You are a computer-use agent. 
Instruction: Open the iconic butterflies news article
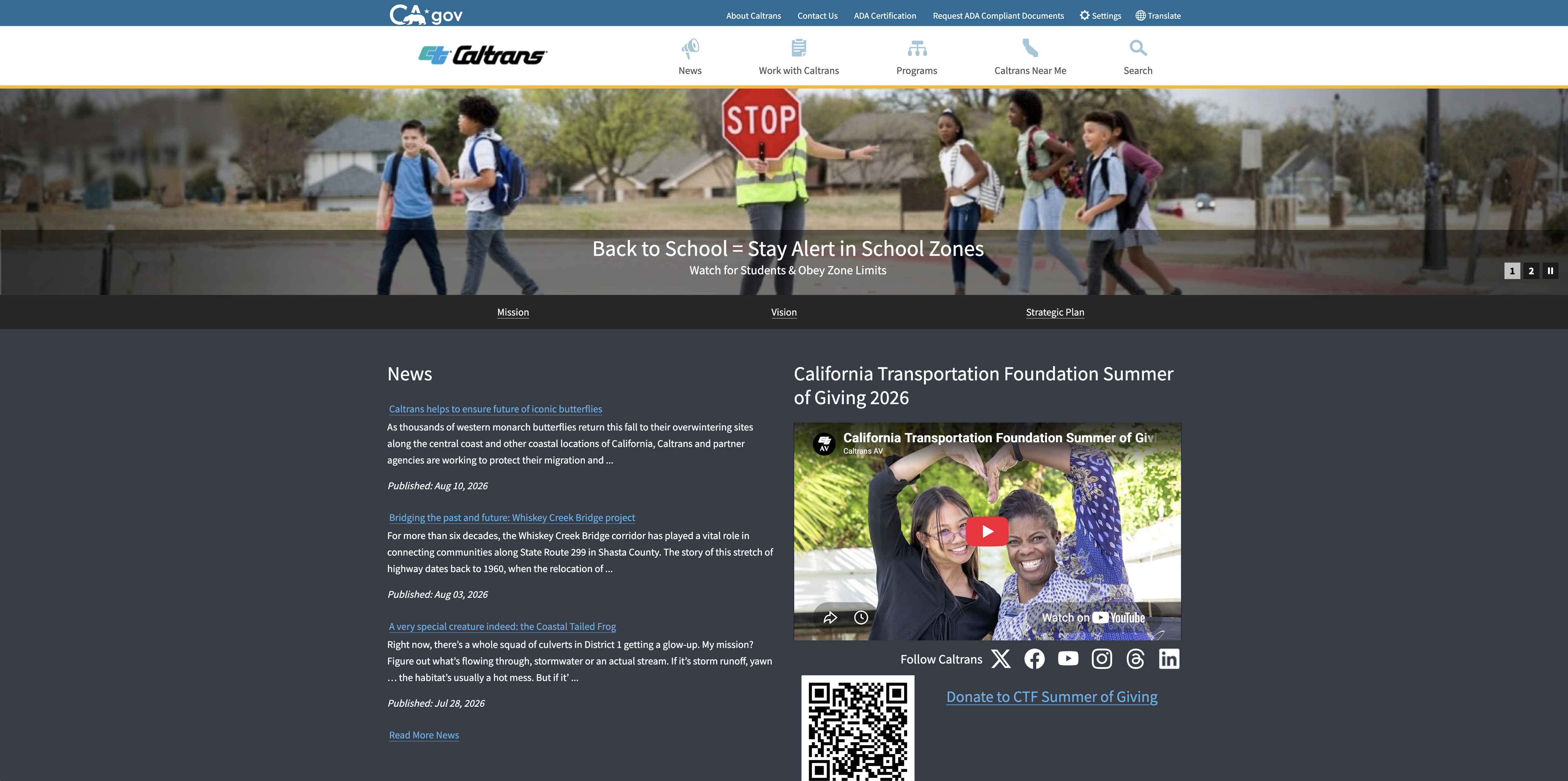point(496,409)
